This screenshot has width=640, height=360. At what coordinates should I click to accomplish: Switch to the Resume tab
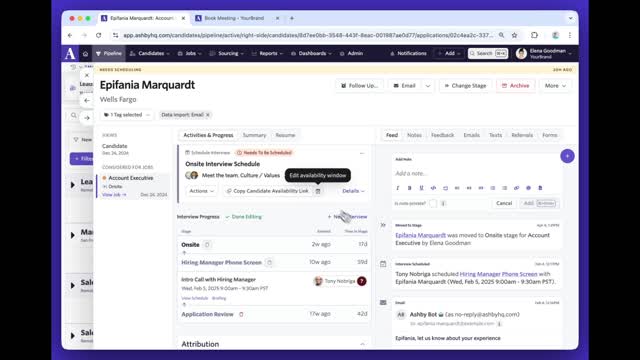point(285,135)
